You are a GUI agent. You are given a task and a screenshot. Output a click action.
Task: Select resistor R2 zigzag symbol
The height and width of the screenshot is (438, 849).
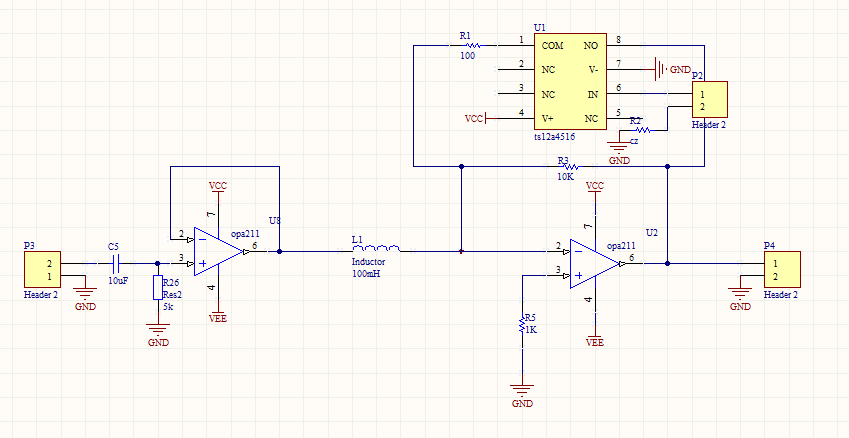(x=644, y=130)
